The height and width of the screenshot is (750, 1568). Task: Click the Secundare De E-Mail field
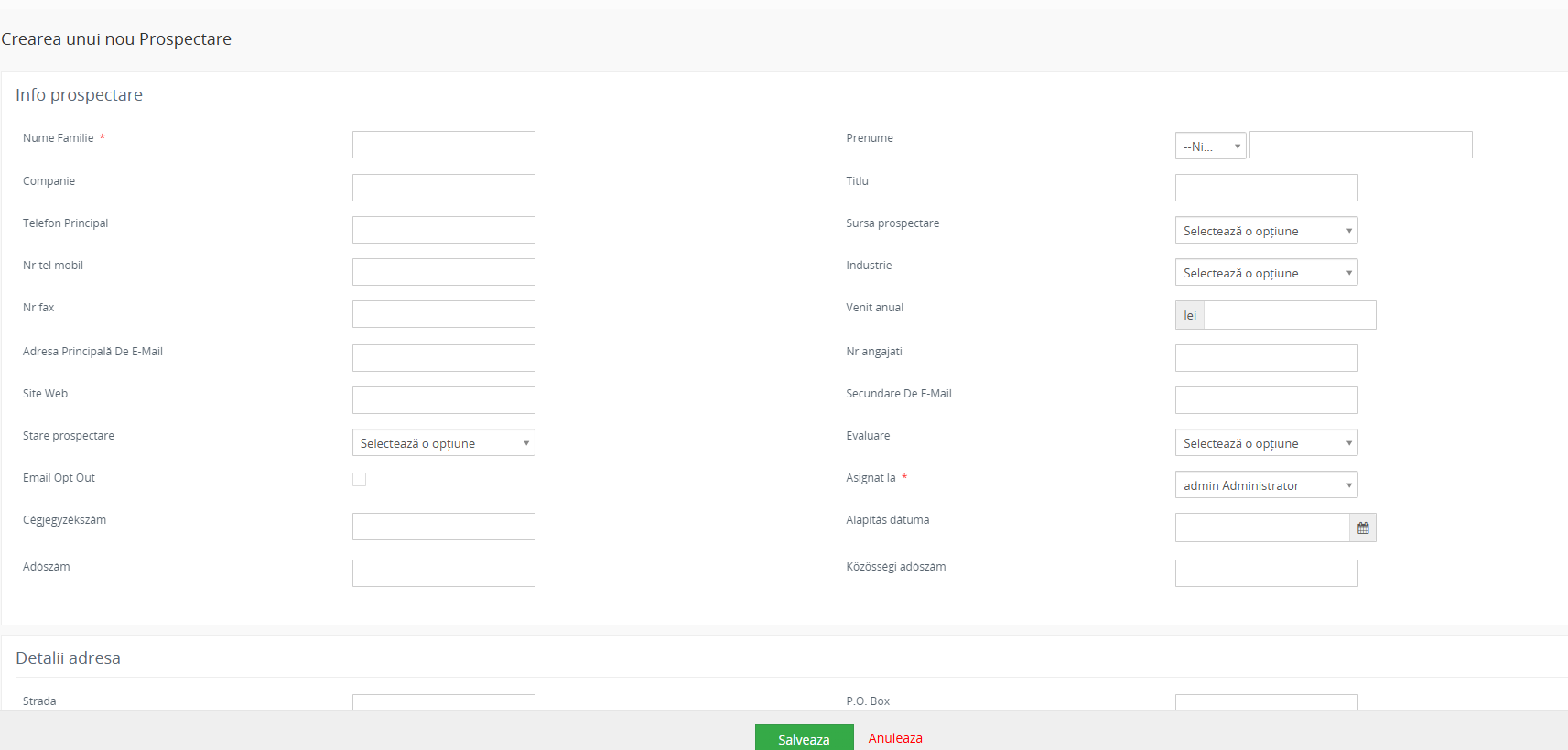tap(1266, 400)
